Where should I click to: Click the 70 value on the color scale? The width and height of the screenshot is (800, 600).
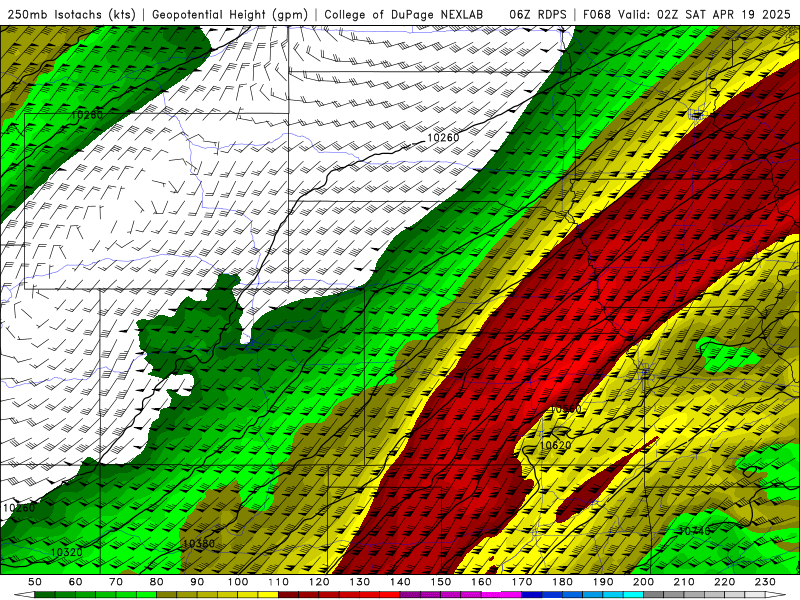tap(116, 582)
